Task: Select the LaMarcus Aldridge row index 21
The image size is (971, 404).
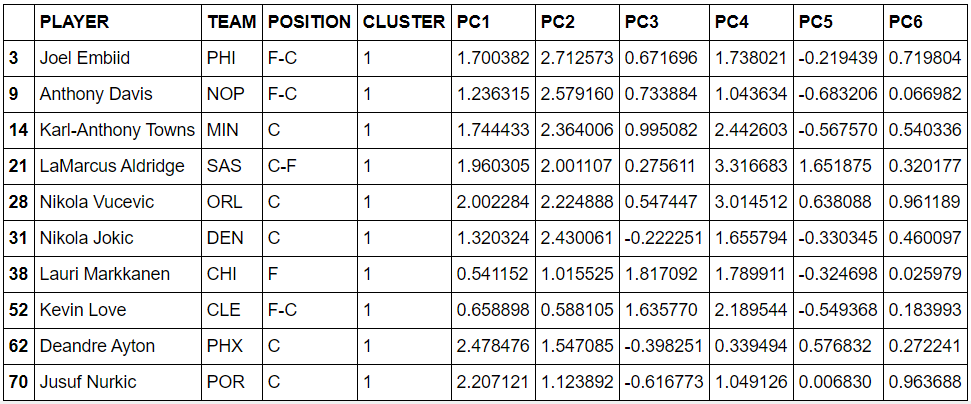Action: click(x=19, y=166)
